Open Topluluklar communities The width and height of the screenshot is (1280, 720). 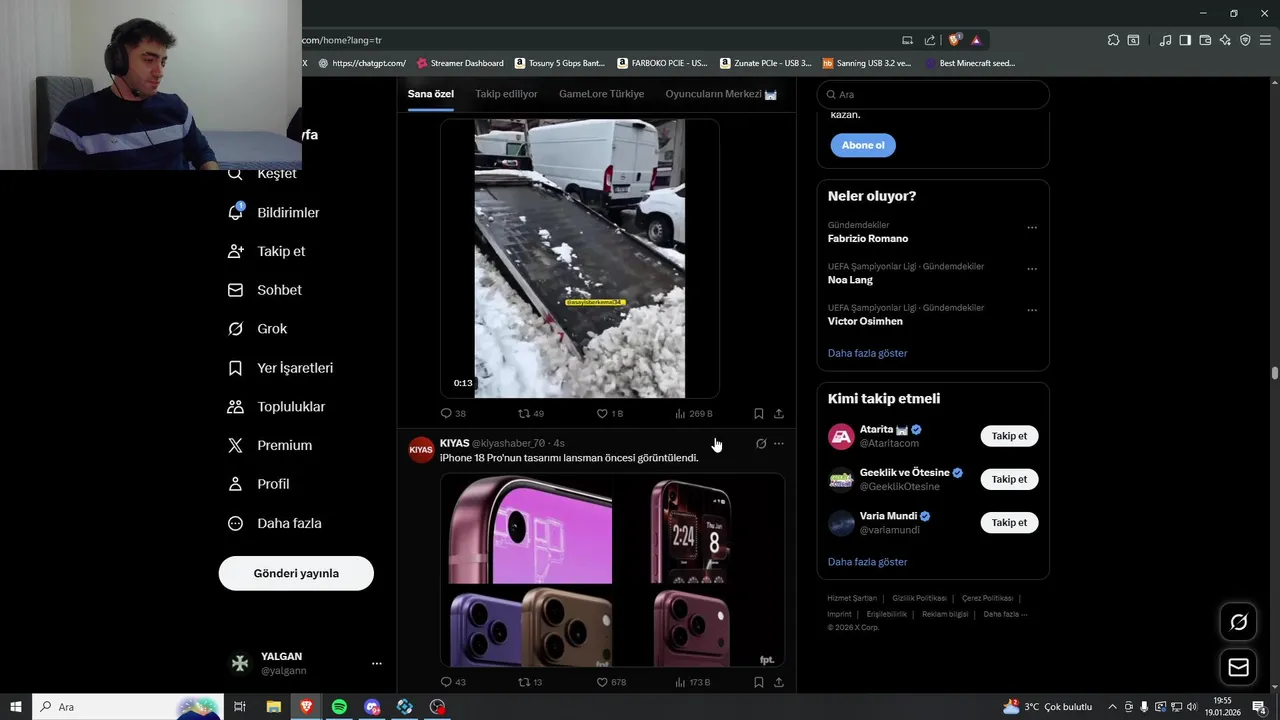[x=277, y=407]
